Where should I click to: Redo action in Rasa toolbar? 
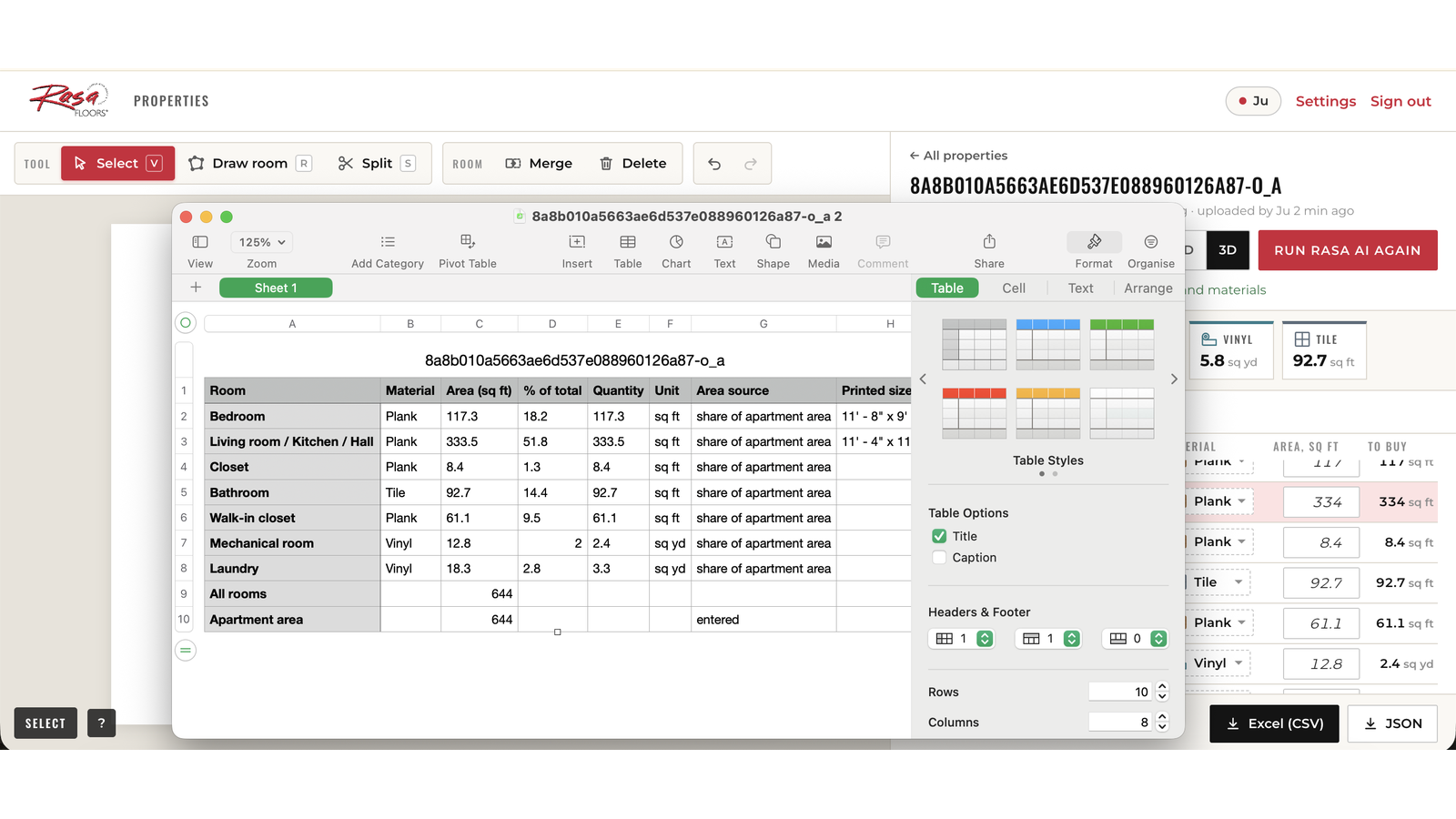tap(751, 164)
